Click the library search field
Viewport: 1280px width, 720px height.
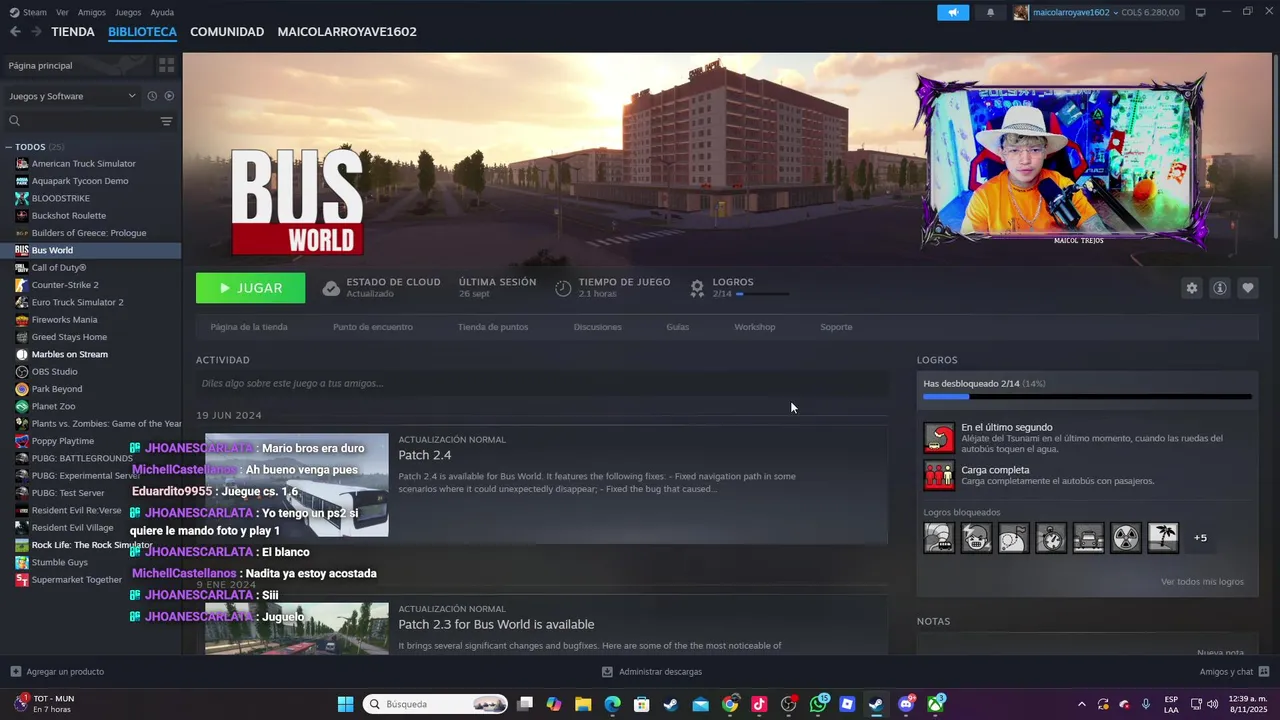[82, 121]
